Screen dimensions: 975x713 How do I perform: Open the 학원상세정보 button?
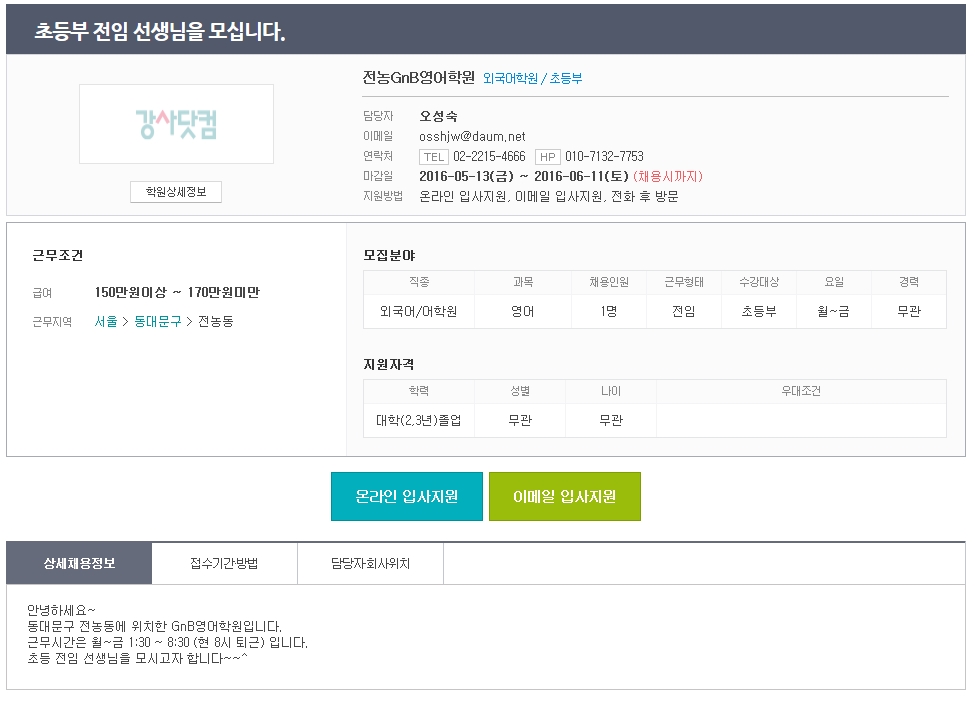tap(176, 191)
